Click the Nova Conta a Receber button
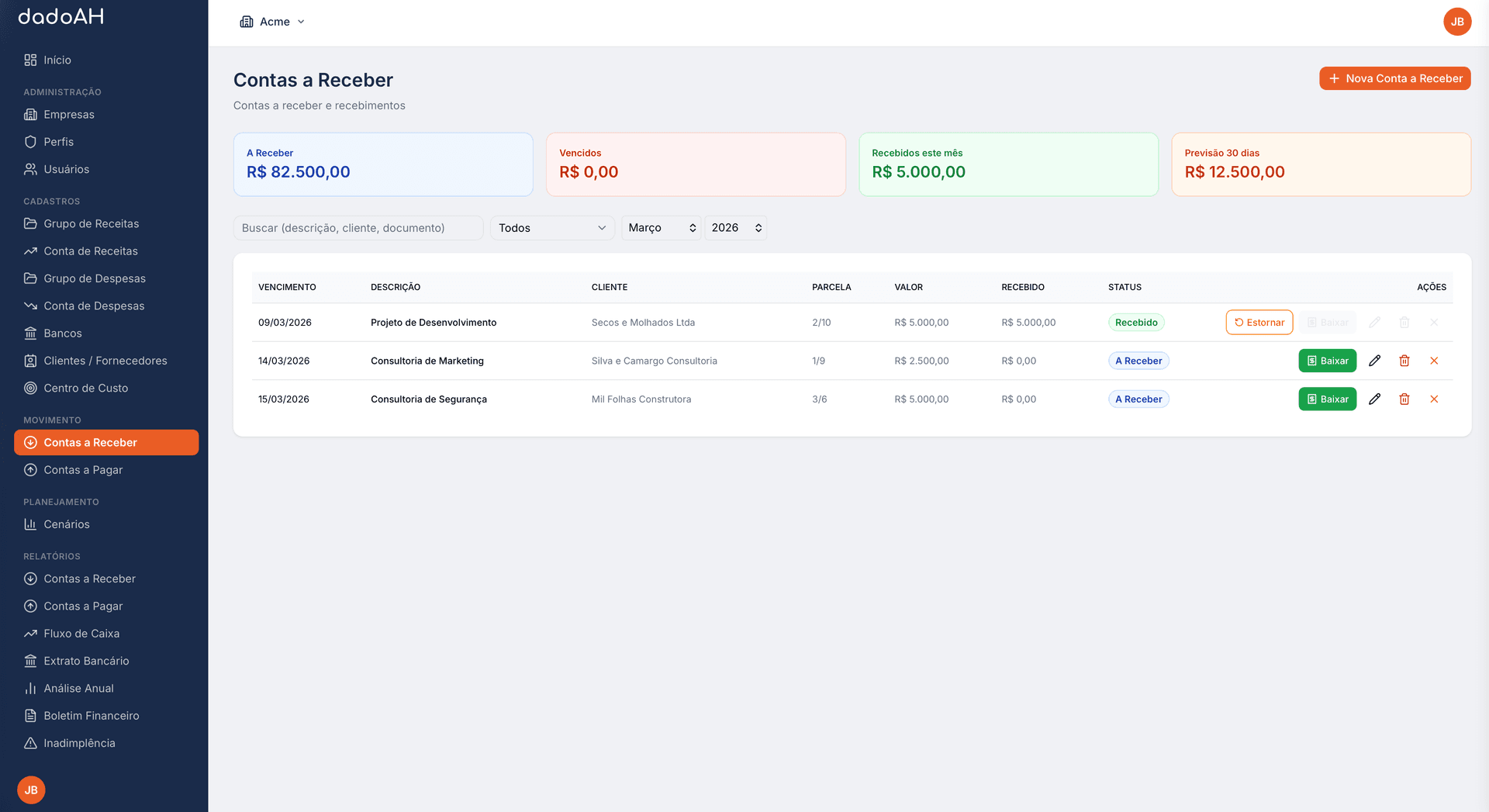Screen dimensions: 1489x812 (1394, 78)
